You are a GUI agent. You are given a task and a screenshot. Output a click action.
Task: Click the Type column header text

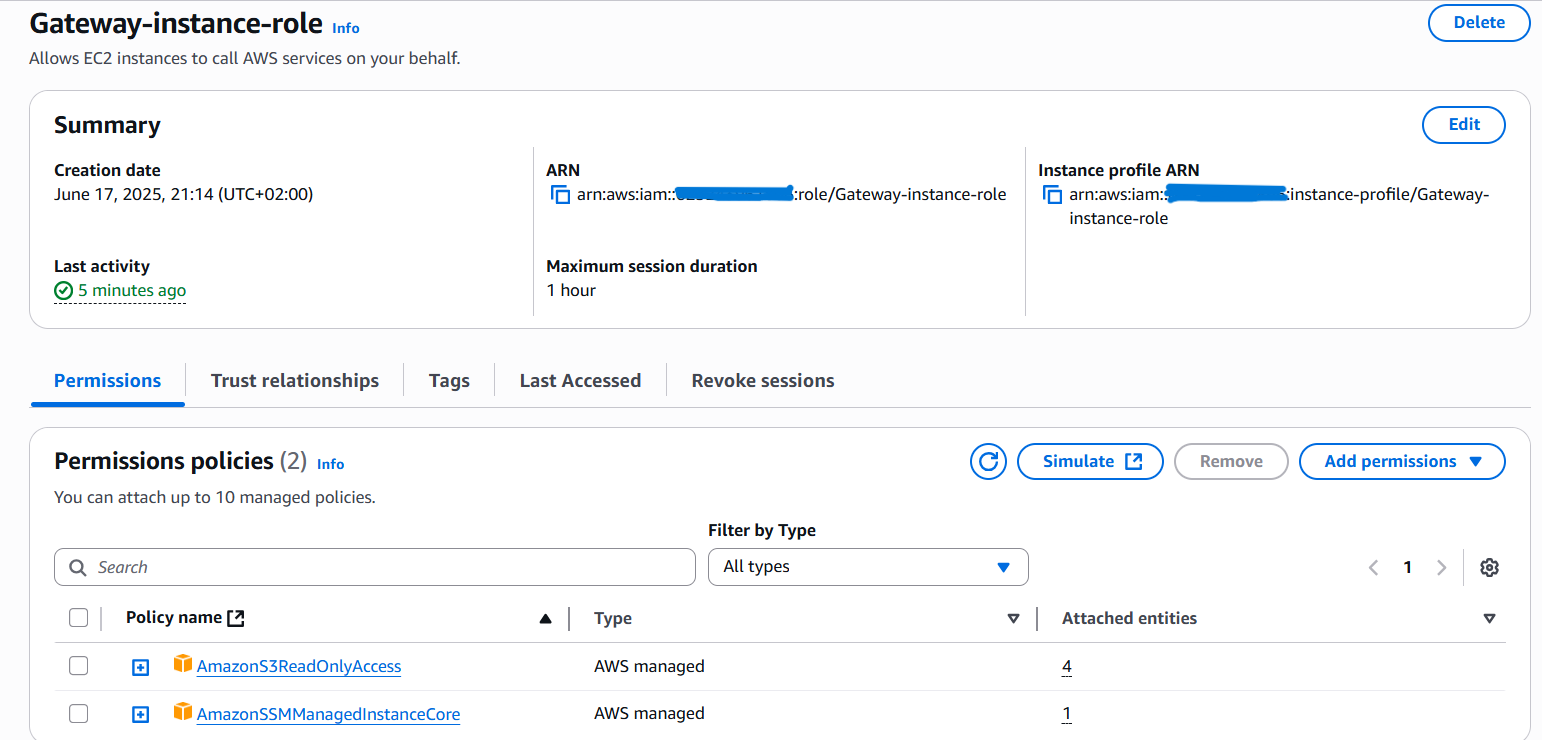pyautogui.click(x=613, y=618)
